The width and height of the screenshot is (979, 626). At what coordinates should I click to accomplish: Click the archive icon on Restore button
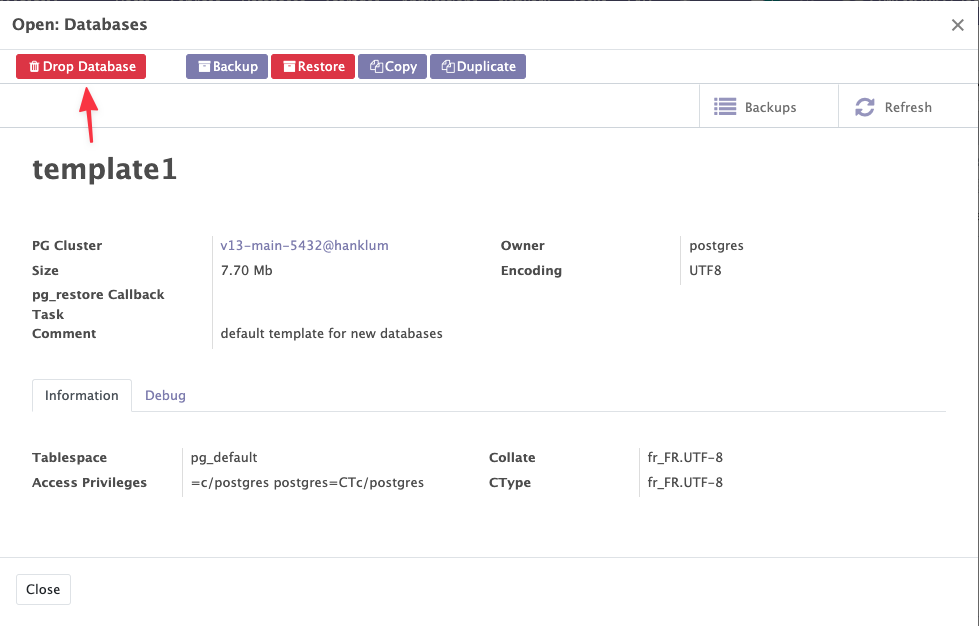[289, 67]
